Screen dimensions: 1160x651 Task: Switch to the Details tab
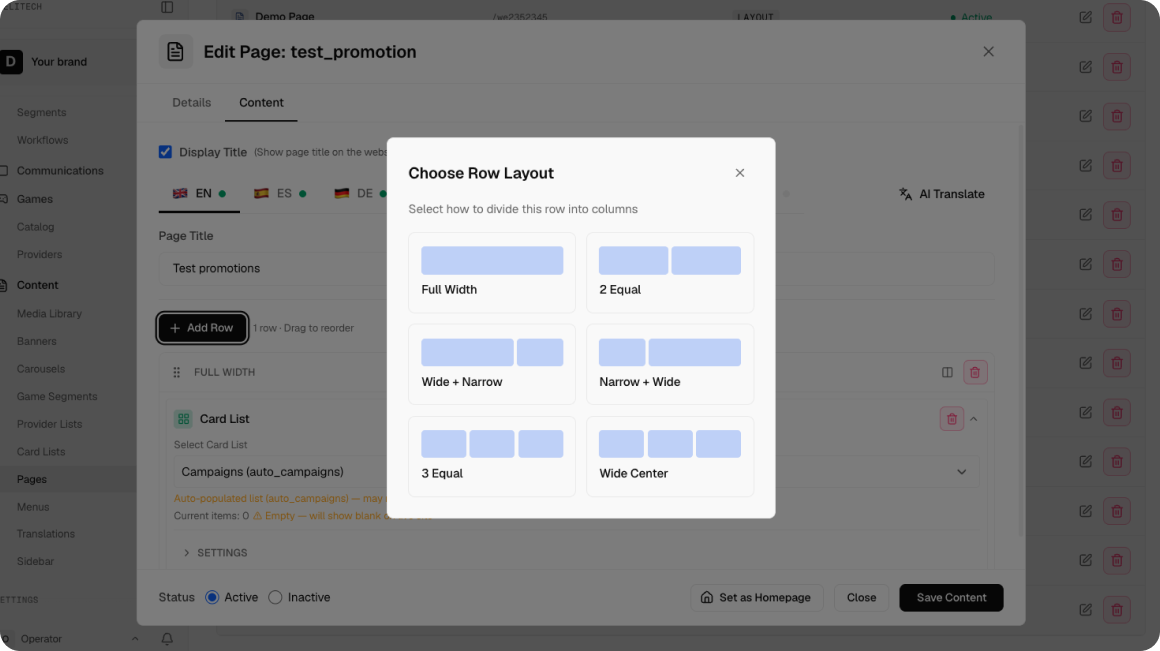tap(192, 103)
